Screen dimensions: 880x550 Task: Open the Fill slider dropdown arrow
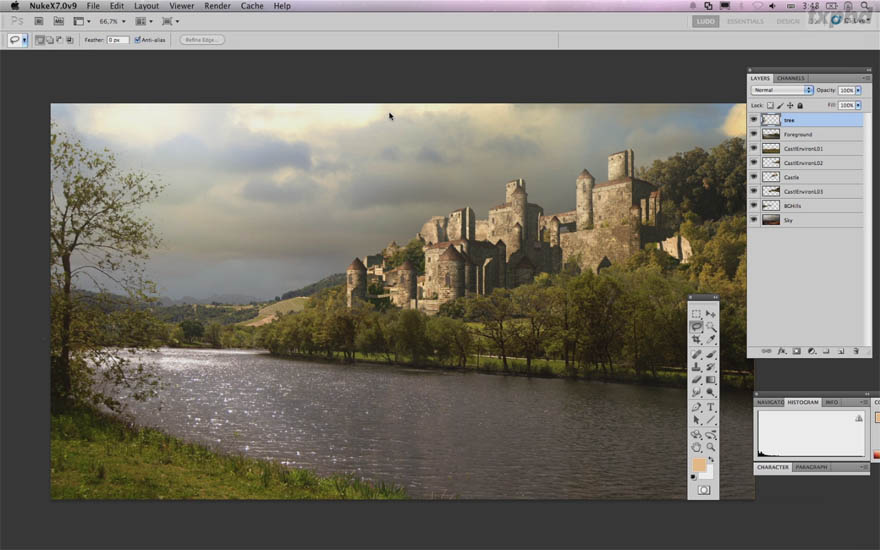click(858, 106)
